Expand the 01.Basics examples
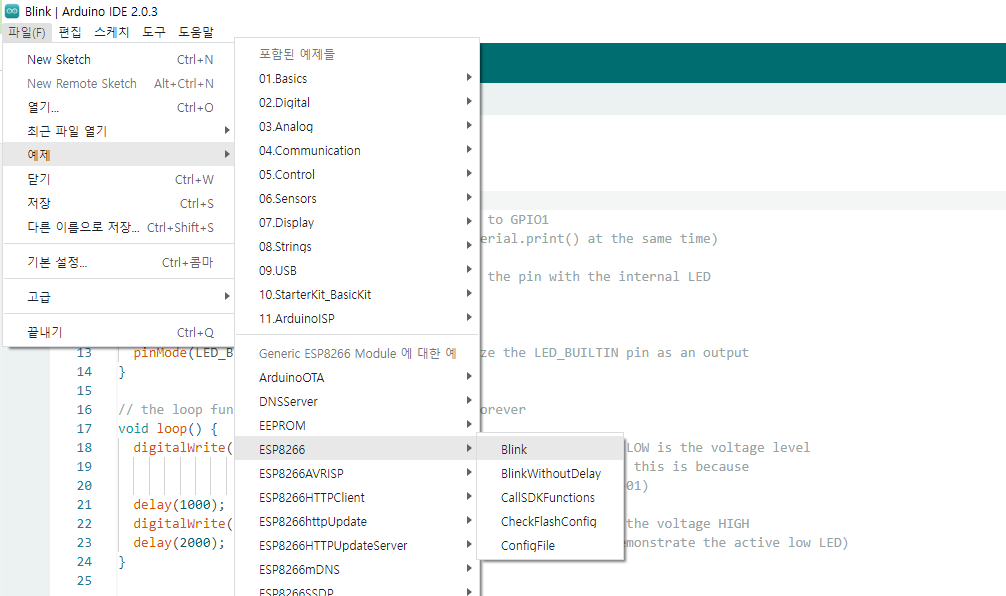This screenshot has width=1006, height=596. pos(357,78)
